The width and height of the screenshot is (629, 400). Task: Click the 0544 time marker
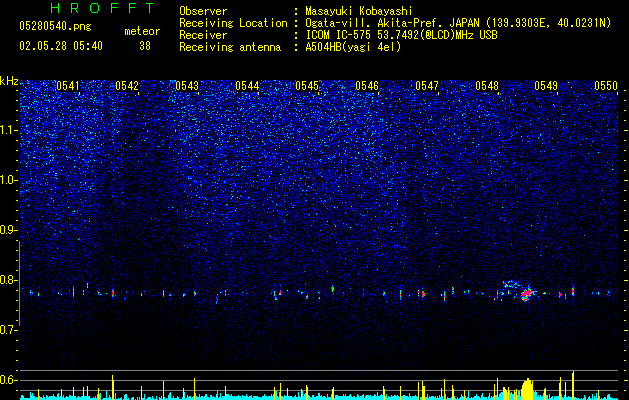point(247,86)
